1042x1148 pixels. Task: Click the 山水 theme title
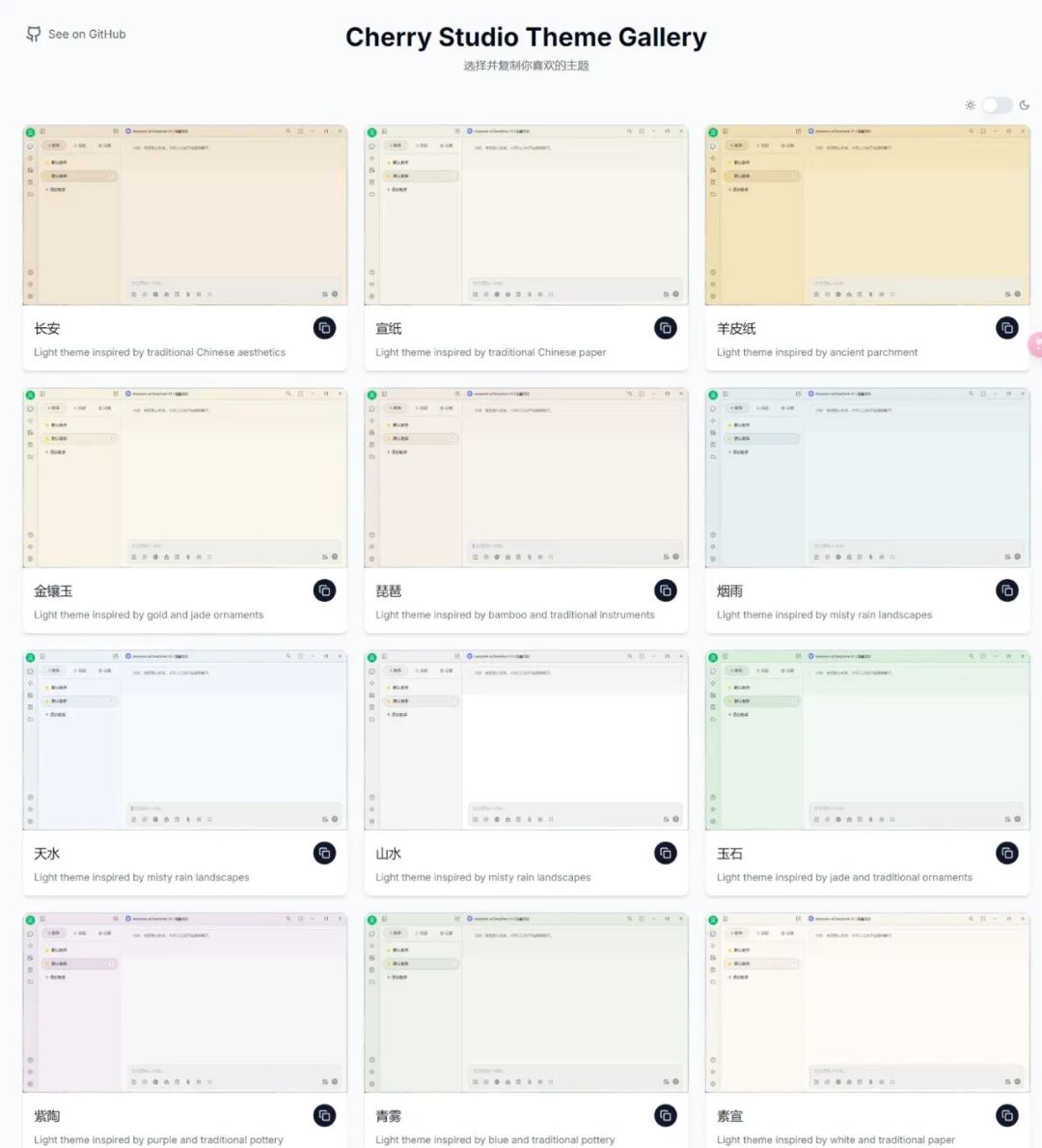coord(389,854)
